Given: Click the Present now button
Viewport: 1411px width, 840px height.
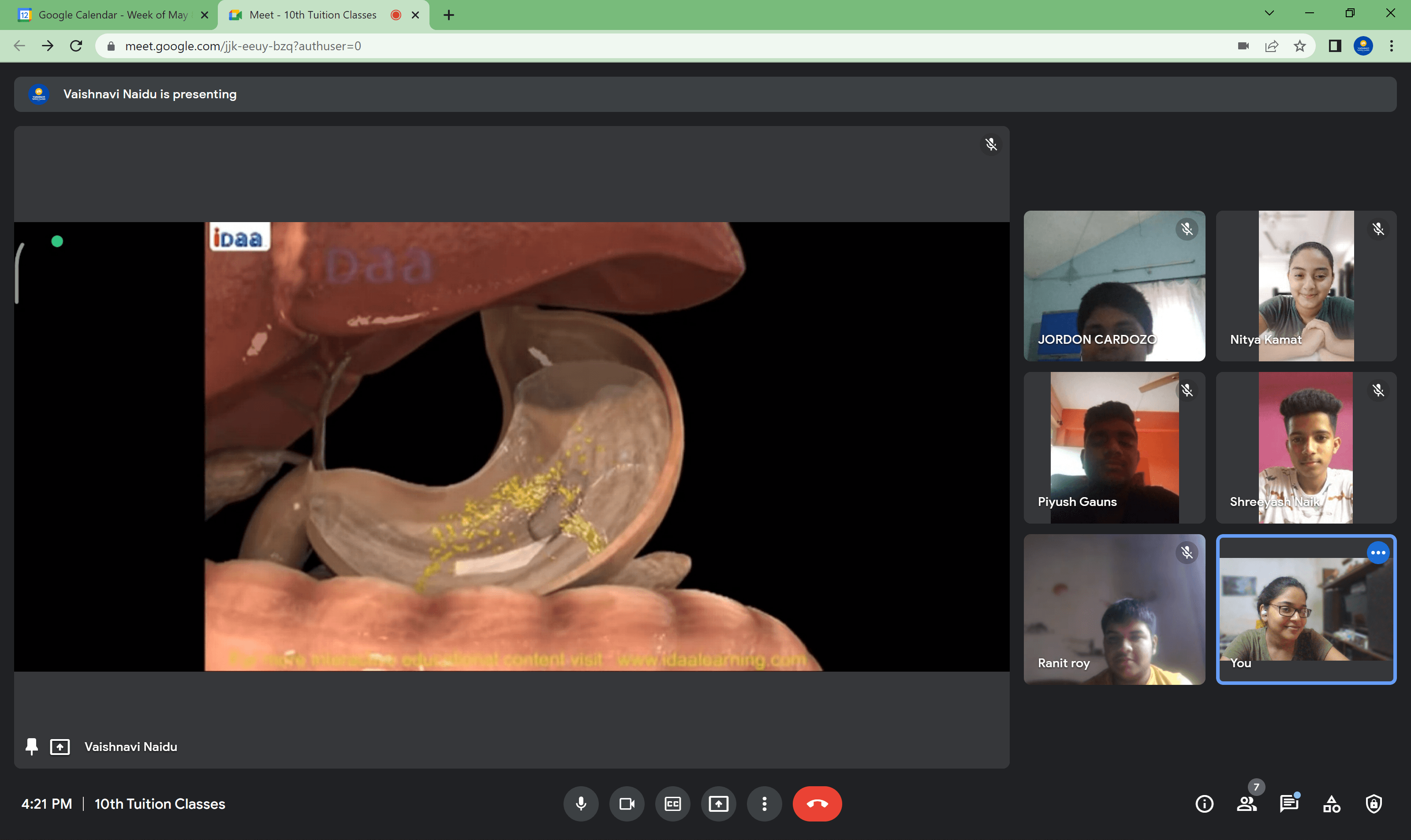Looking at the screenshot, I should click(718, 804).
